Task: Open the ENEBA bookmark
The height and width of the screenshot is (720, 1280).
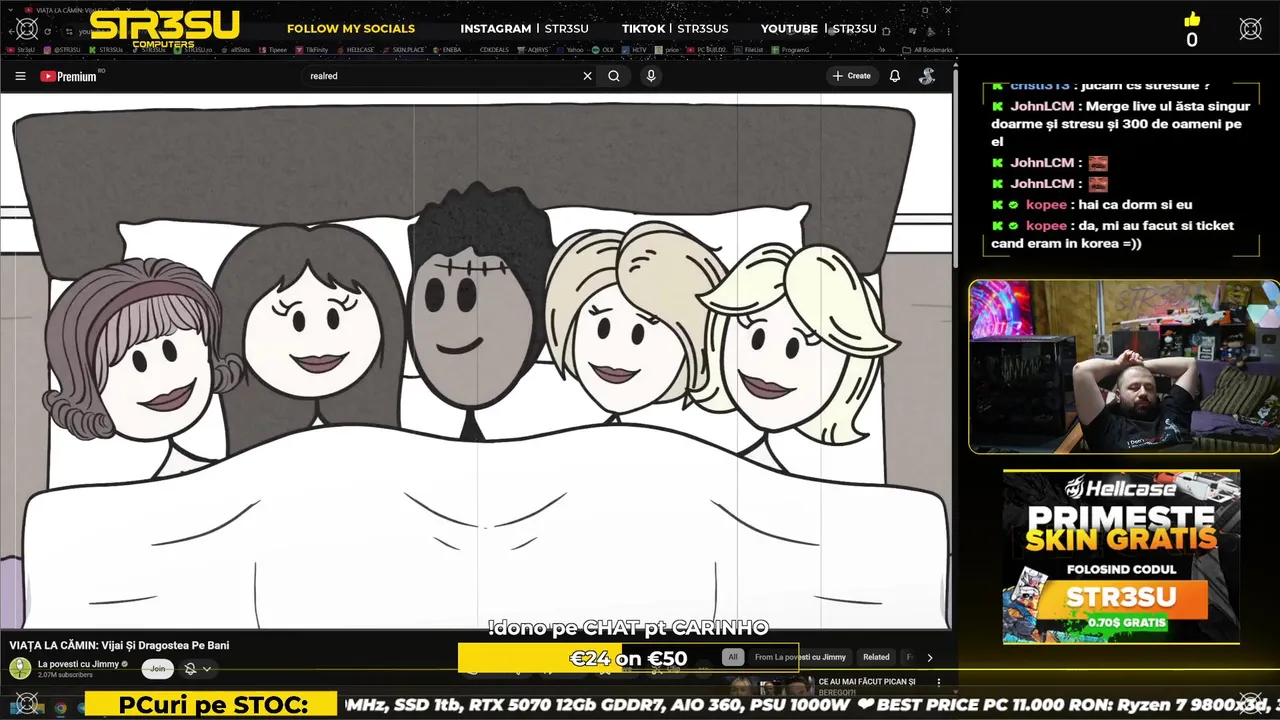Action: [448, 49]
